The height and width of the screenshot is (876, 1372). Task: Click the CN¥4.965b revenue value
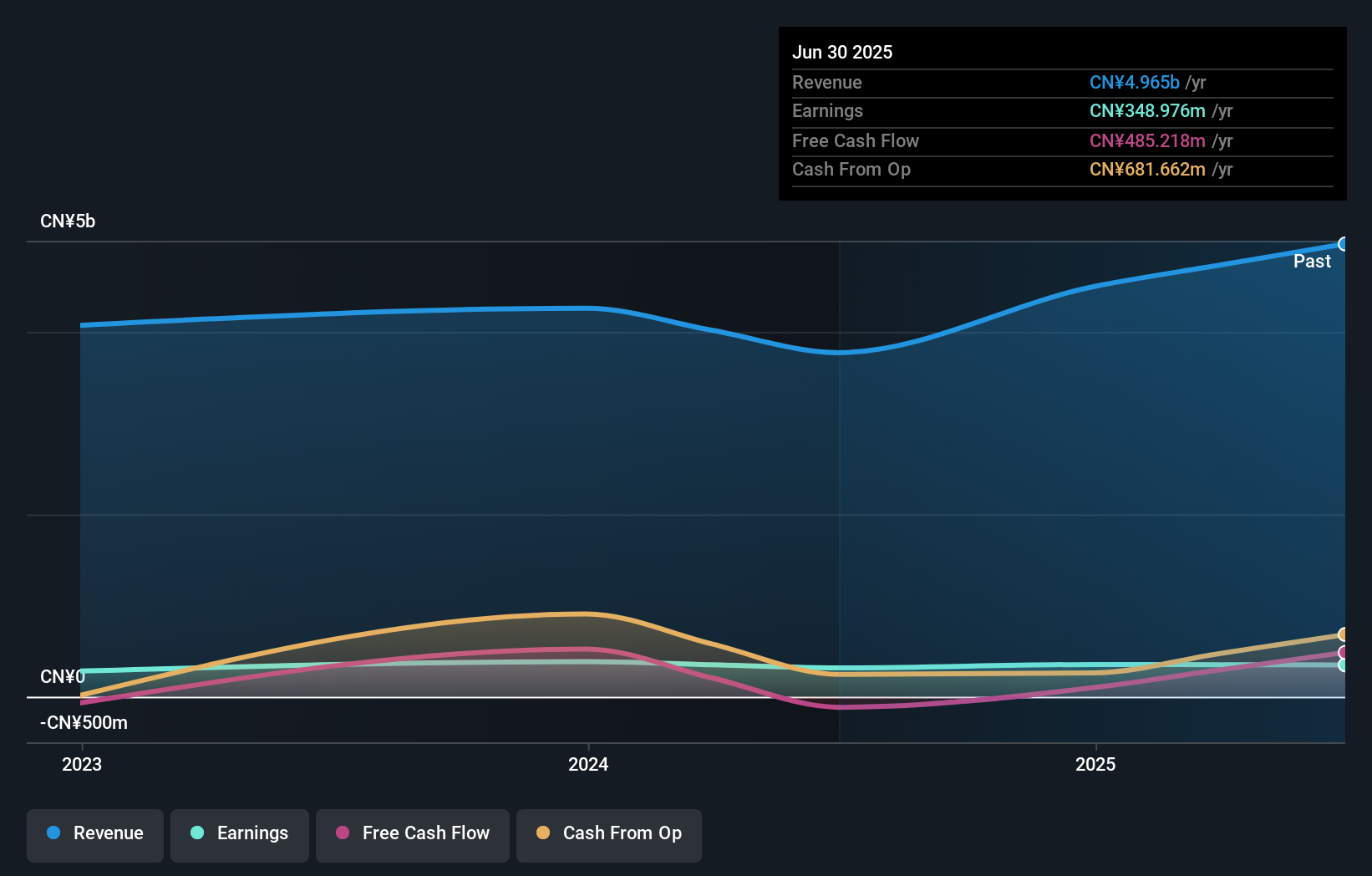[1135, 82]
